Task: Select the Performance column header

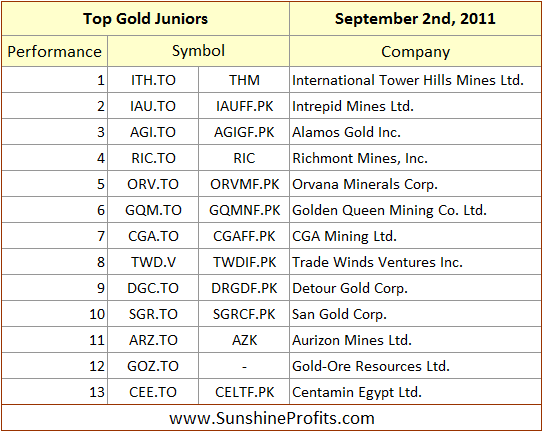Action: click(x=54, y=51)
